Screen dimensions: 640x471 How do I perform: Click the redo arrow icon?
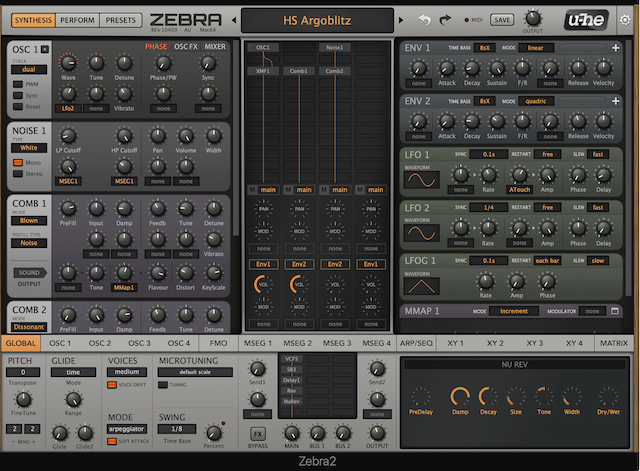point(445,19)
